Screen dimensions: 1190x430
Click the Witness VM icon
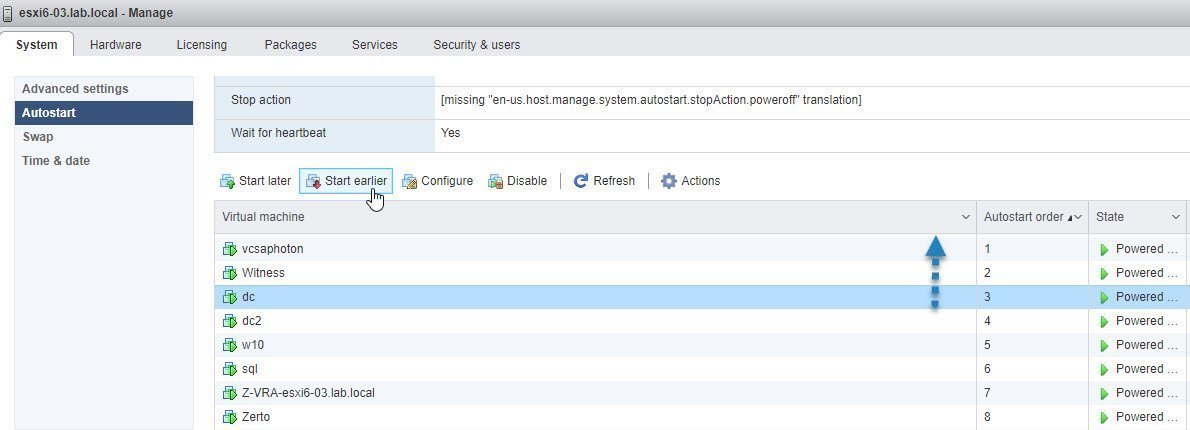230,273
